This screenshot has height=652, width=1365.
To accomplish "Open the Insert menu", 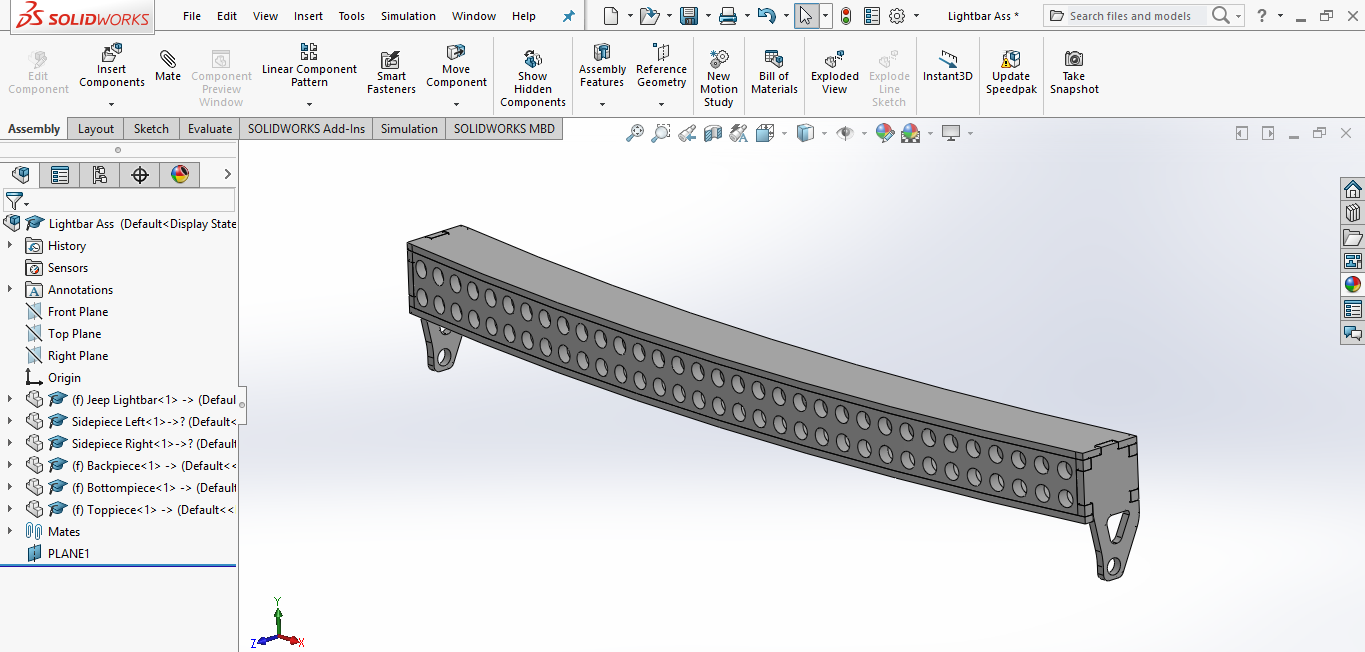I will click(308, 16).
